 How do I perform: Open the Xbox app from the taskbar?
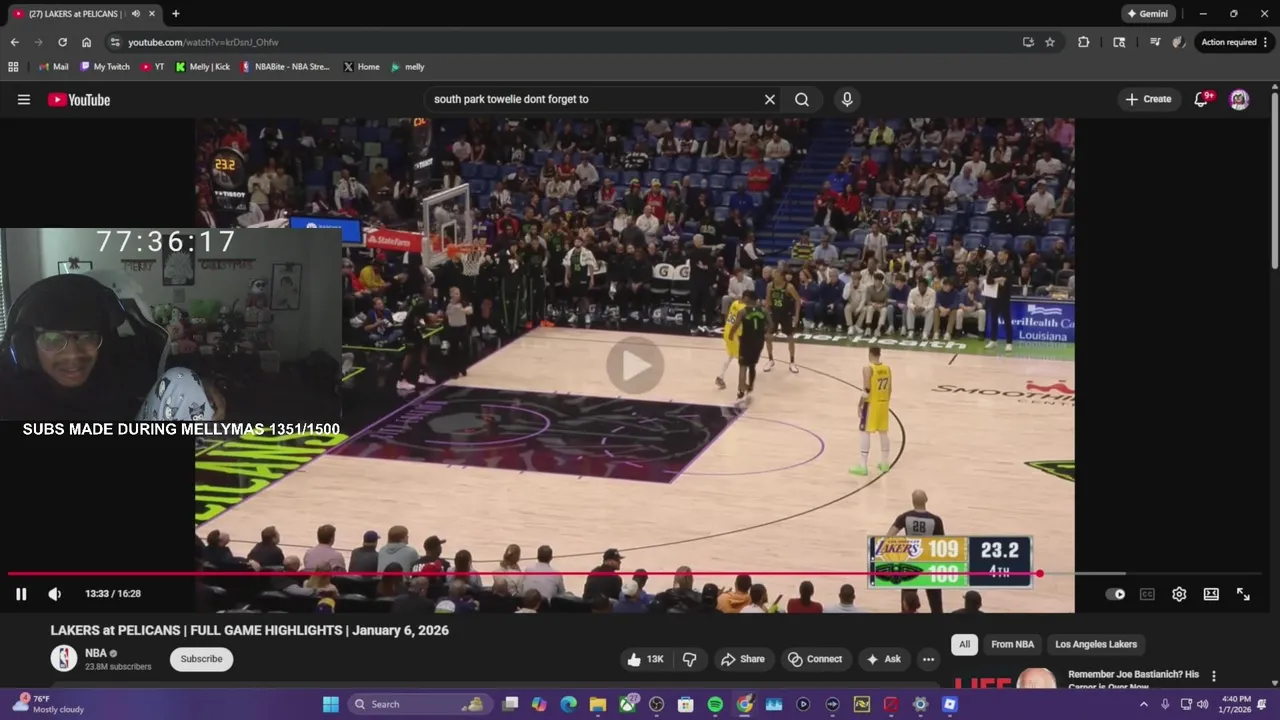pyautogui.click(x=627, y=704)
